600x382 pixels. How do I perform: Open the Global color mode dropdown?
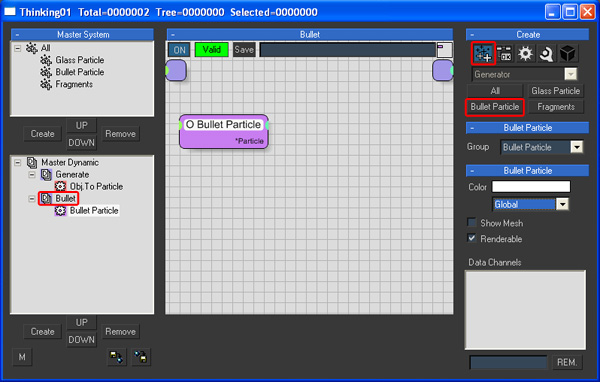(x=562, y=204)
